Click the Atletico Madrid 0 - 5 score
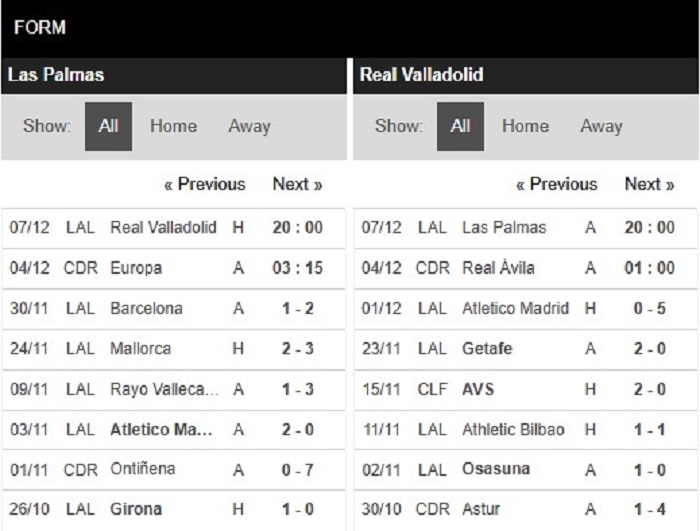 650,309
